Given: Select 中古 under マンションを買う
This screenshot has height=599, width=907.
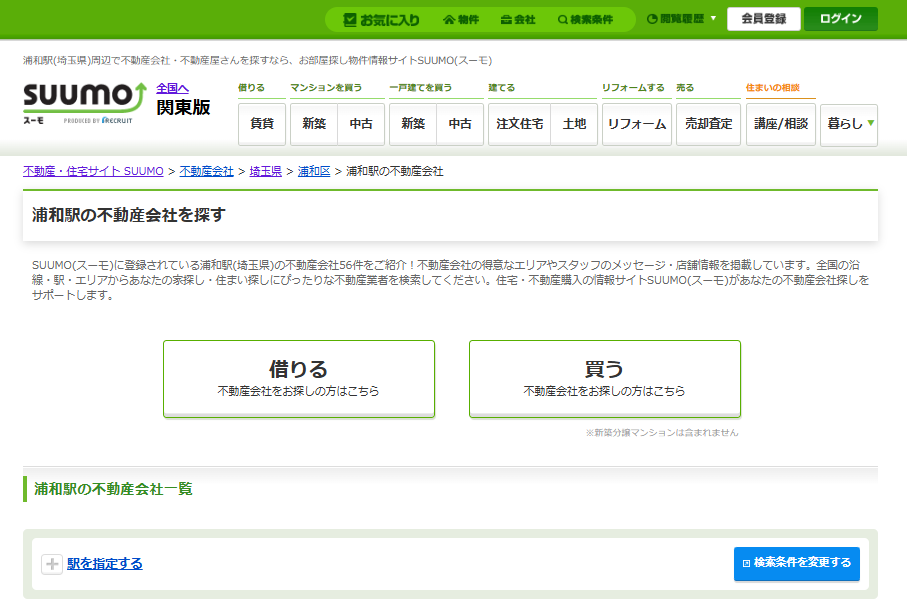Looking at the screenshot, I should [x=361, y=124].
